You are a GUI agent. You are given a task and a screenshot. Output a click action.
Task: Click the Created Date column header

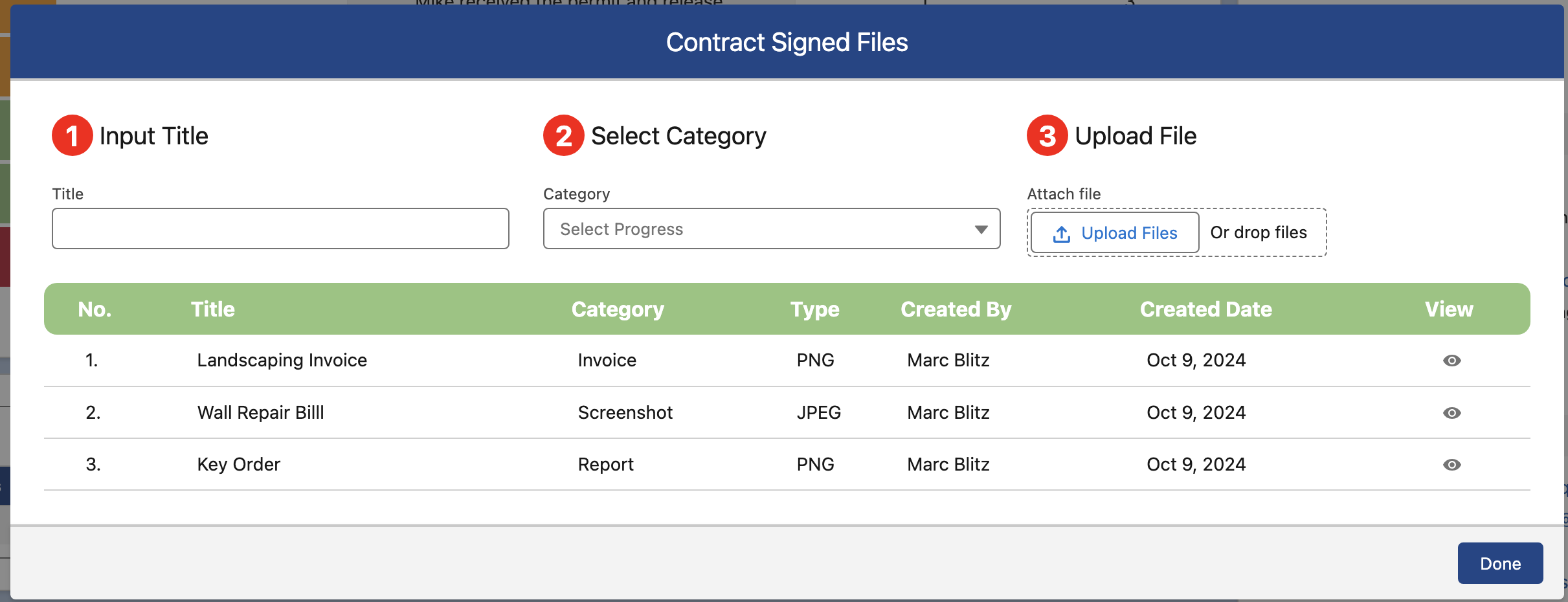1206,309
